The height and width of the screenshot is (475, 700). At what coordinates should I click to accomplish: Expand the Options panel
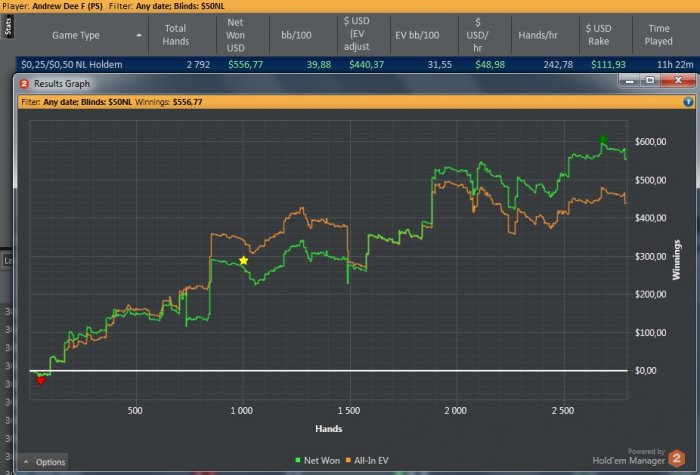(45, 462)
